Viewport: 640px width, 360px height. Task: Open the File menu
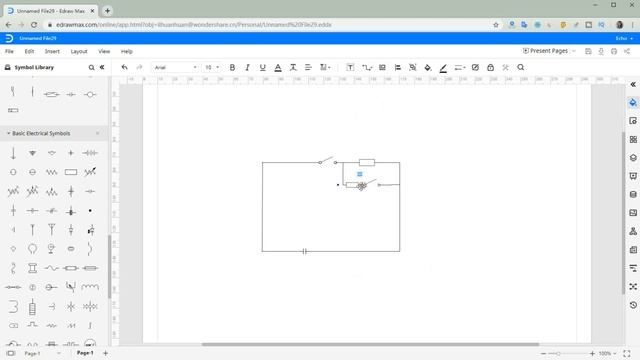9,51
